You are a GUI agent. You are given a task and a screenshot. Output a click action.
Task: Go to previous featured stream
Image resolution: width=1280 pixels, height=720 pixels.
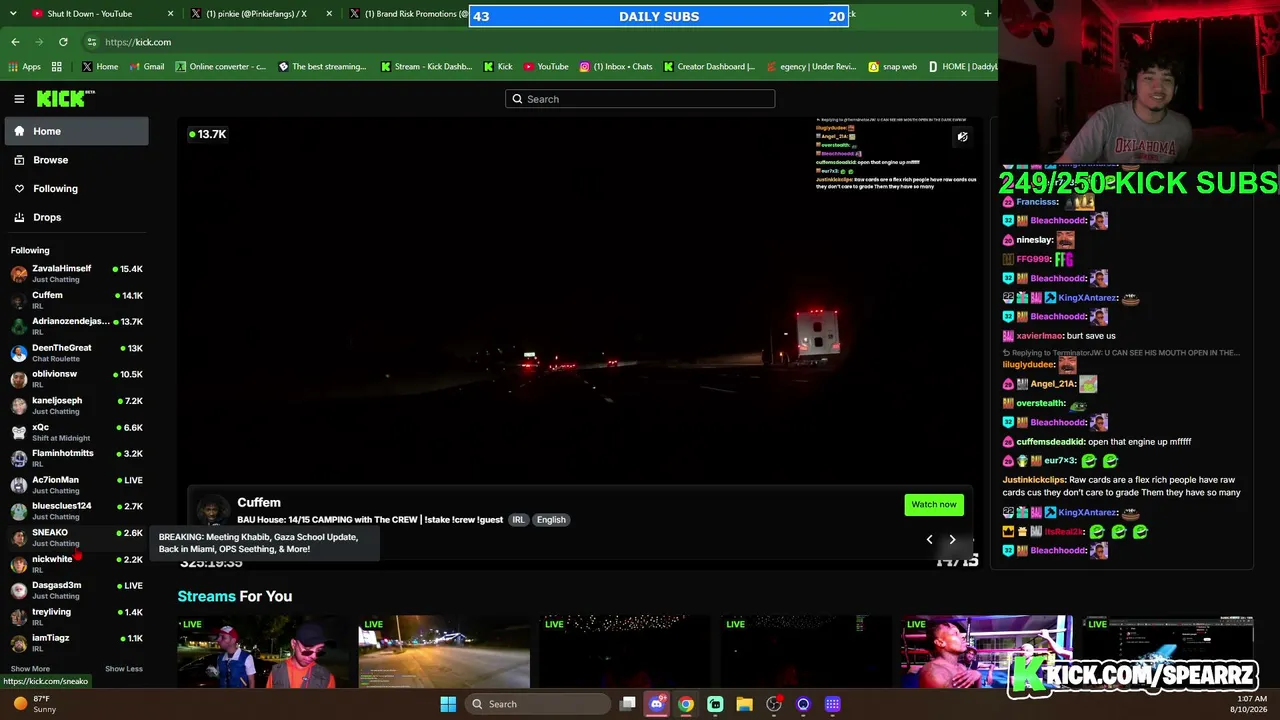click(x=929, y=540)
